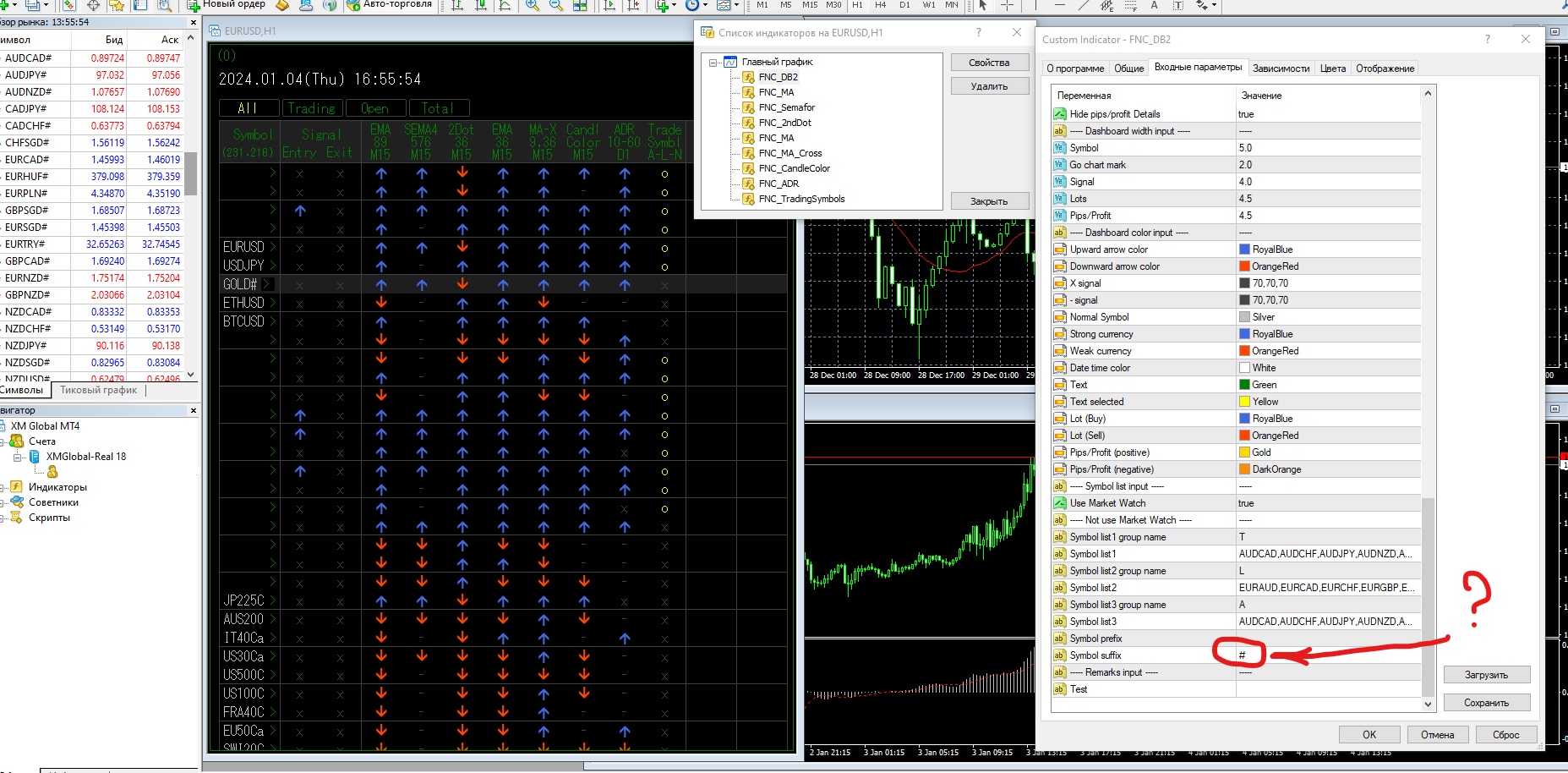
Task: Click the Авто-торговля toolbar button
Action: [x=389, y=5]
